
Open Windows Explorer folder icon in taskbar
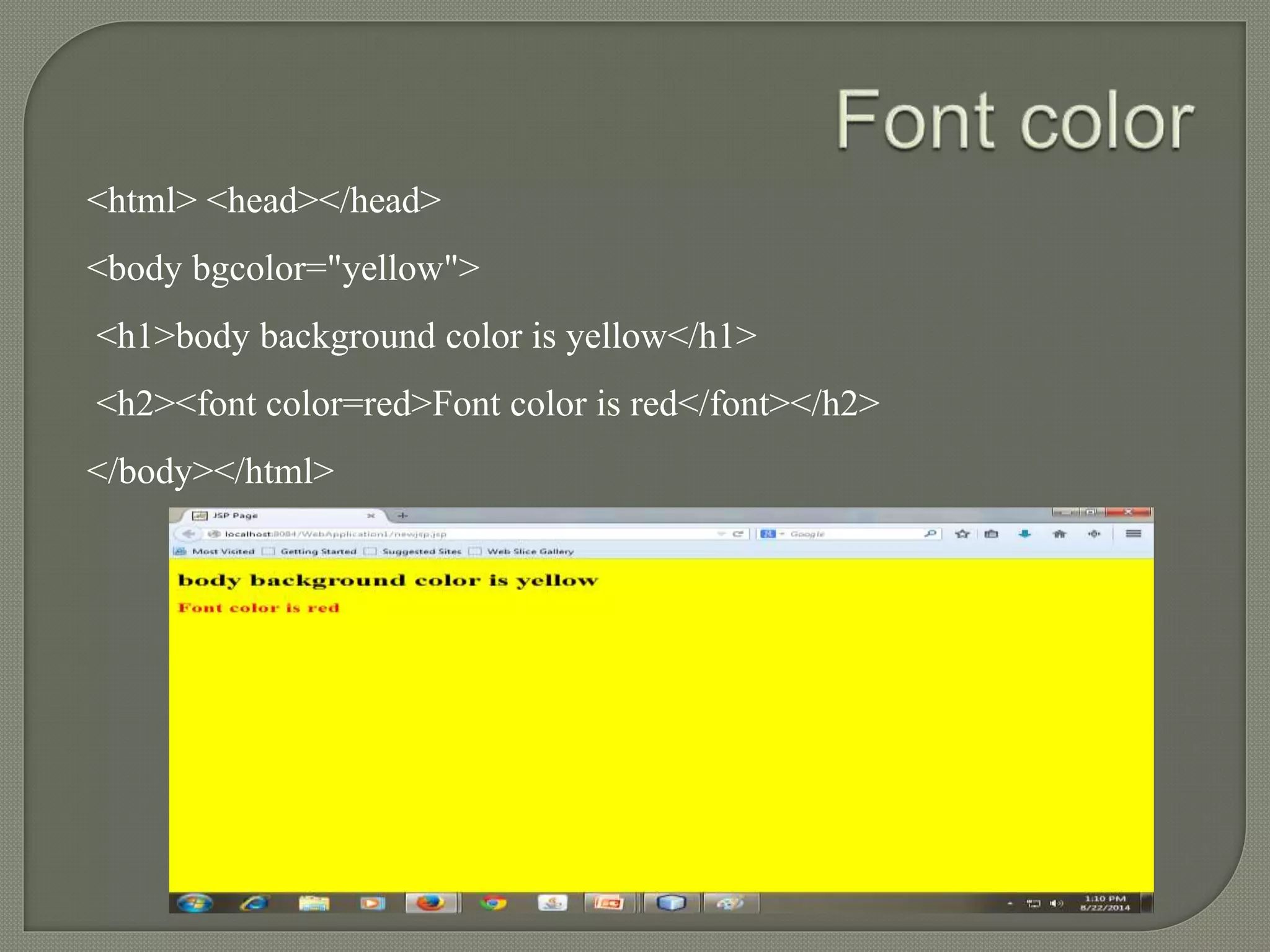pos(314,903)
